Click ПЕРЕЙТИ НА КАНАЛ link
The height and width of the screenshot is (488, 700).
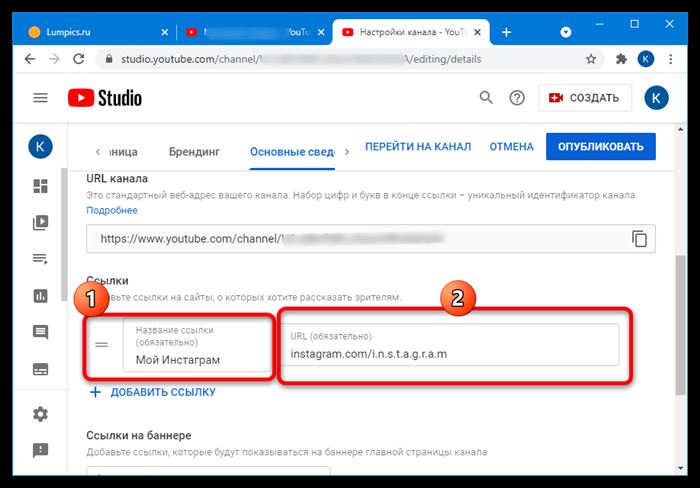pyautogui.click(x=418, y=146)
